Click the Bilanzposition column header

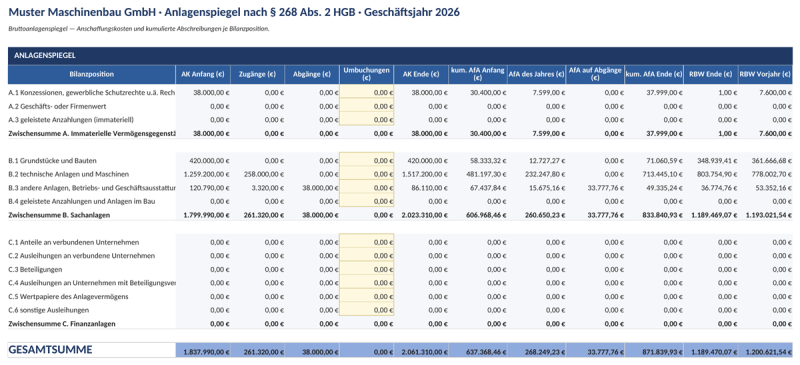coord(92,75)
